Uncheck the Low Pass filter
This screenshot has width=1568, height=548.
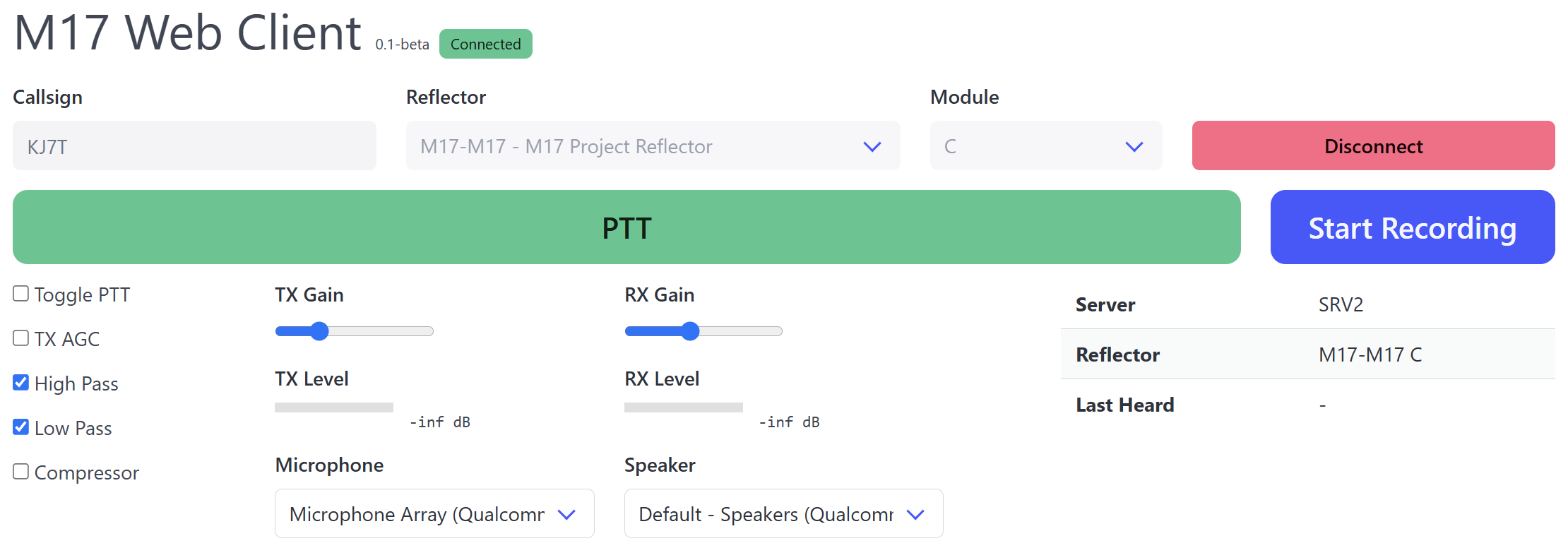[20, 427]
